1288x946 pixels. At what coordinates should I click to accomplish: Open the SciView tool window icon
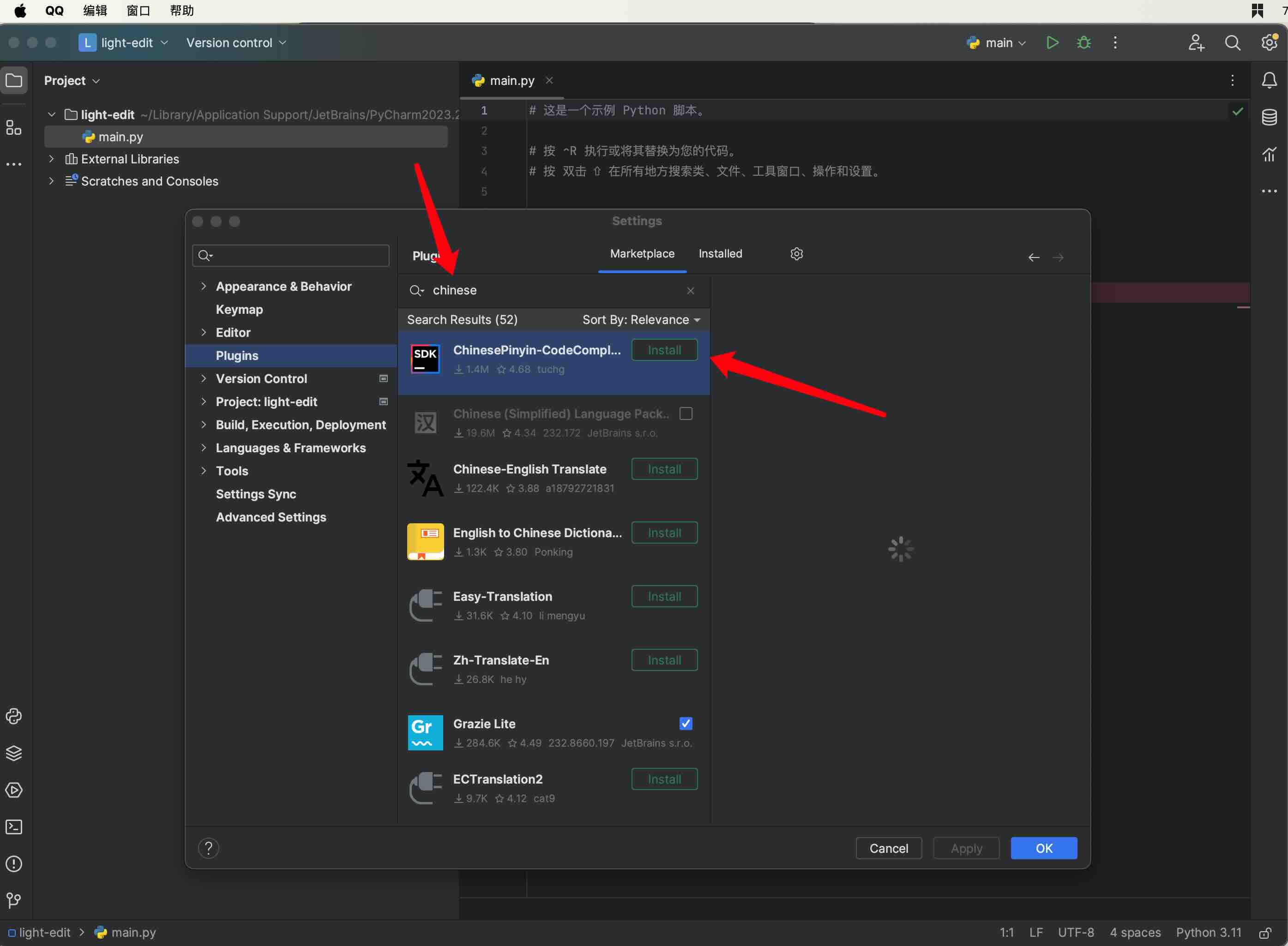[1269, 154]
